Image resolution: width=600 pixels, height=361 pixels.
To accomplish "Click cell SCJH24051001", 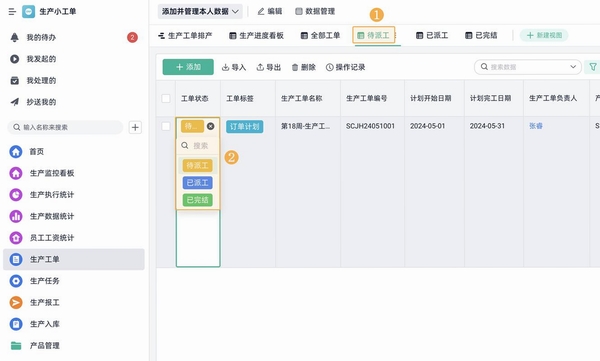I will click(x=370, y=126).
